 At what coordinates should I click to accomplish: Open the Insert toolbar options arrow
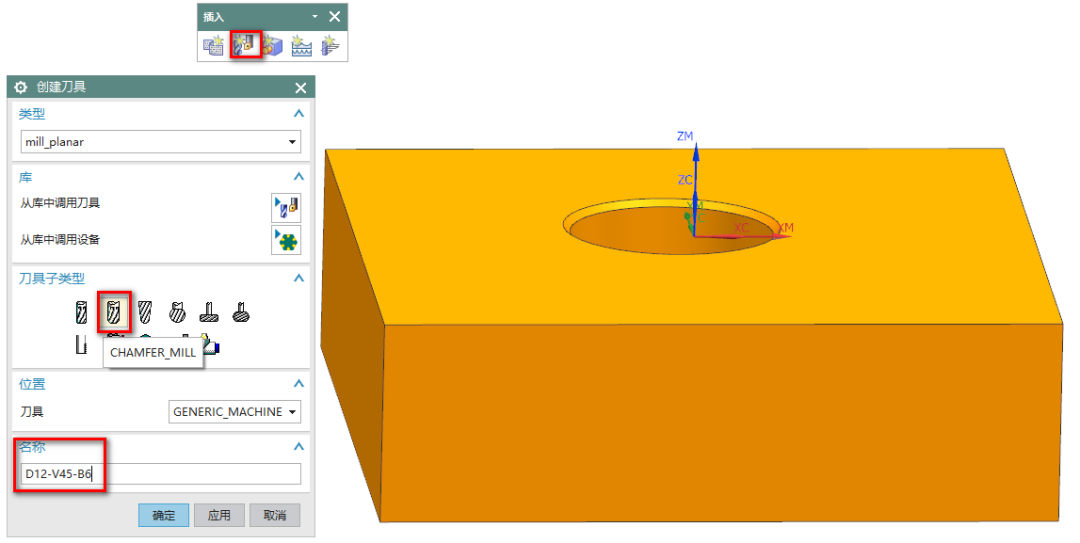coord(314,17)
